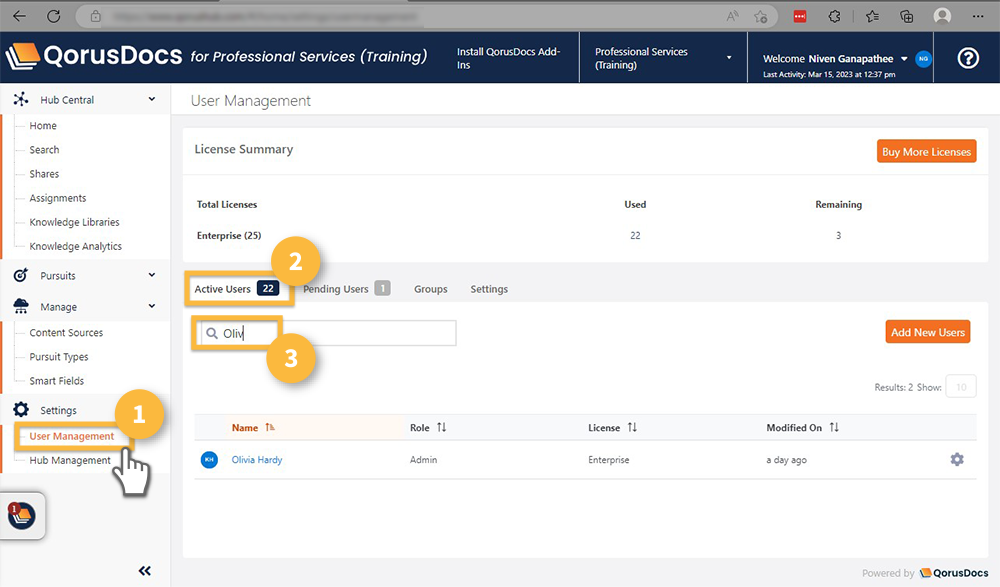Open User Management under Settings
1000x587 pixels.
[x=71, y=436]
